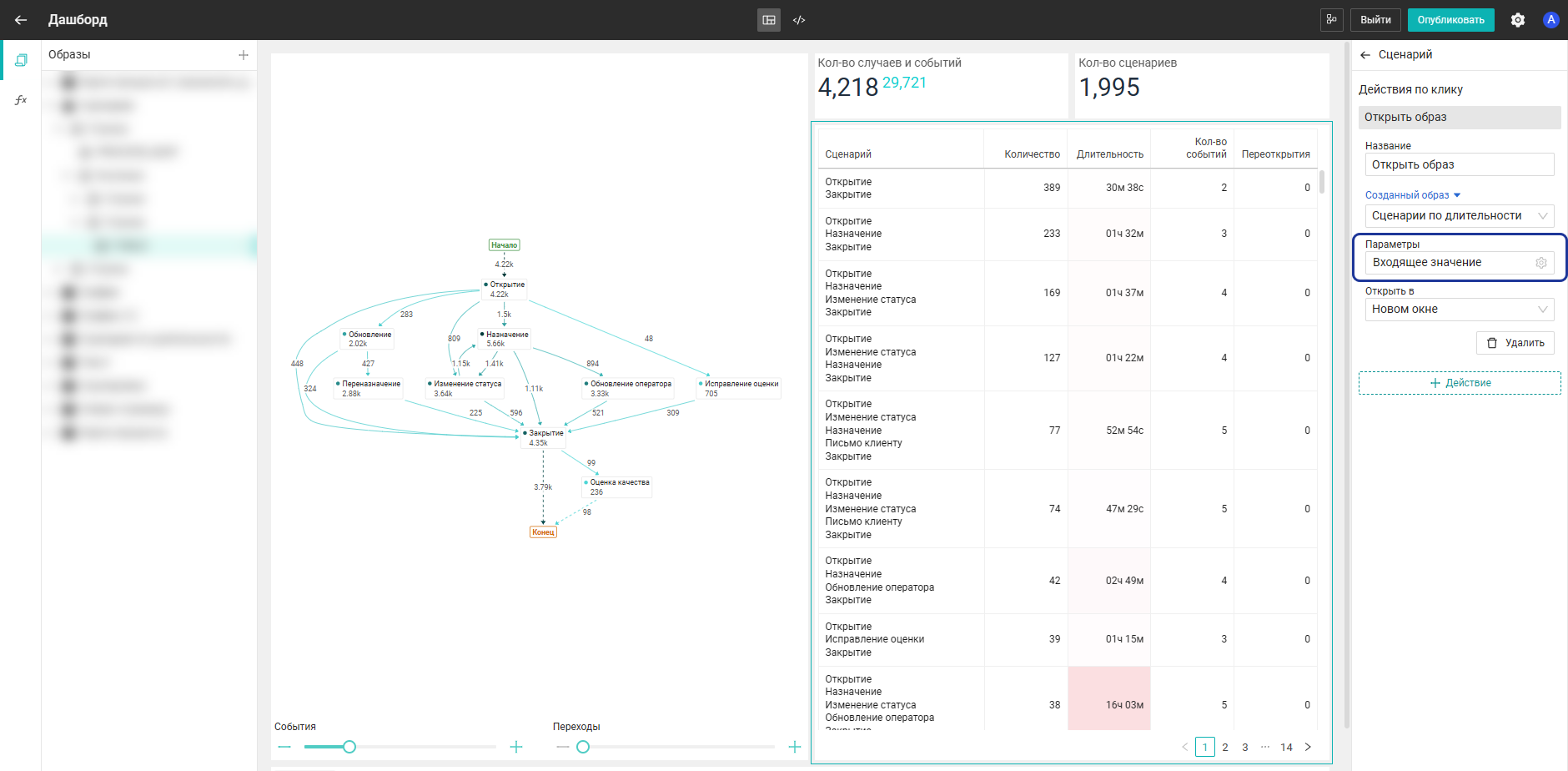1568x771 pixels.
Task: Click the Открытие node in graph
Action: [x=505, y=290]
